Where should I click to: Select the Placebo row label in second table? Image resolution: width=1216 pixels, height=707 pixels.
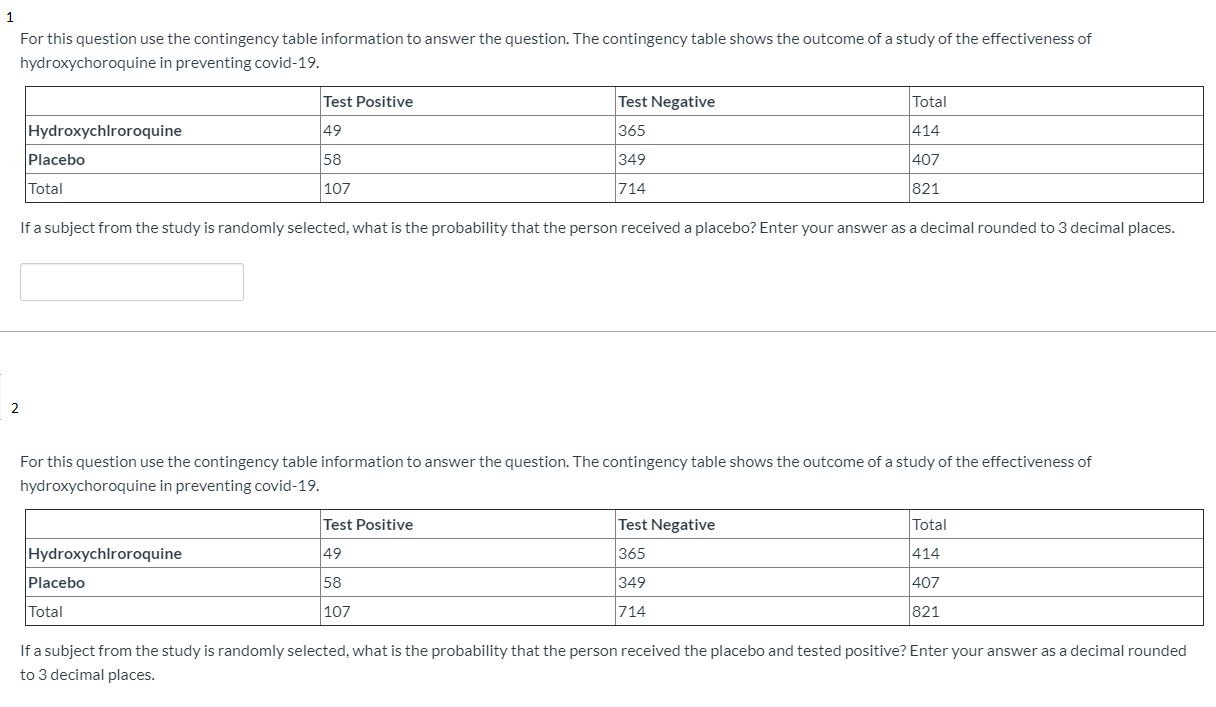coord(57,582)
